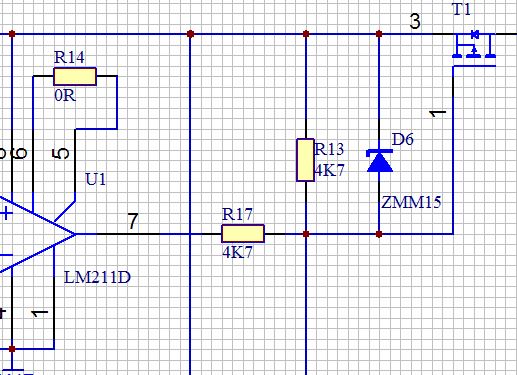Select the R14 resistor body

click(x=75, y=76)
